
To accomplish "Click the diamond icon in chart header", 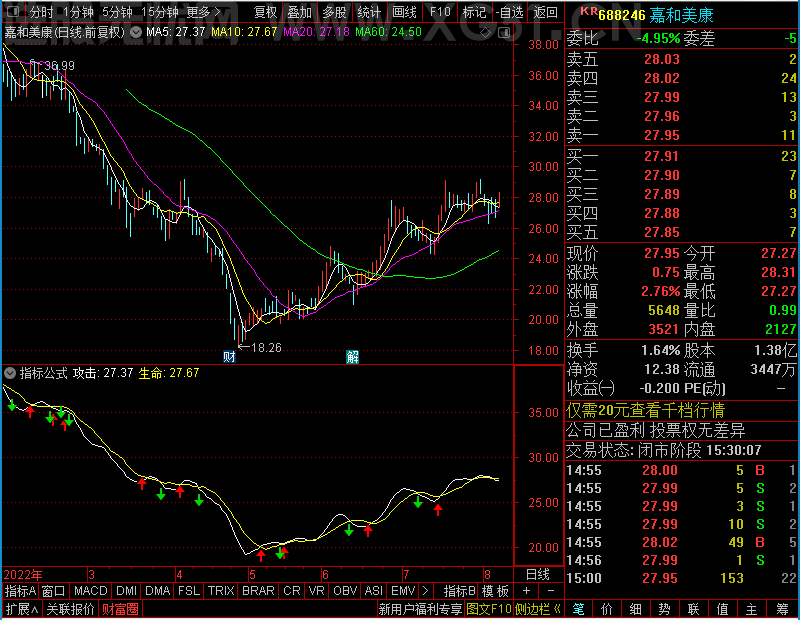I will click(486, 33).
